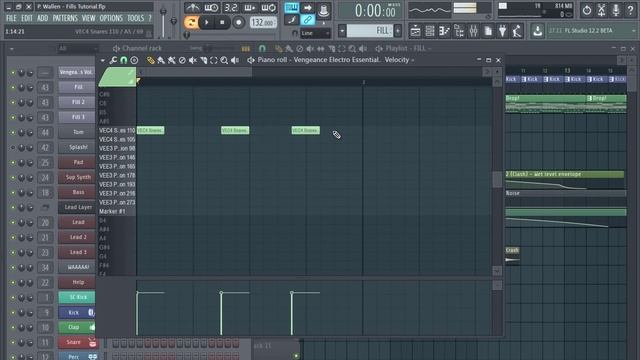Select the Delete tool in Piano roll
The height and width of the screenshot is (360, 640).
[182, 60]
